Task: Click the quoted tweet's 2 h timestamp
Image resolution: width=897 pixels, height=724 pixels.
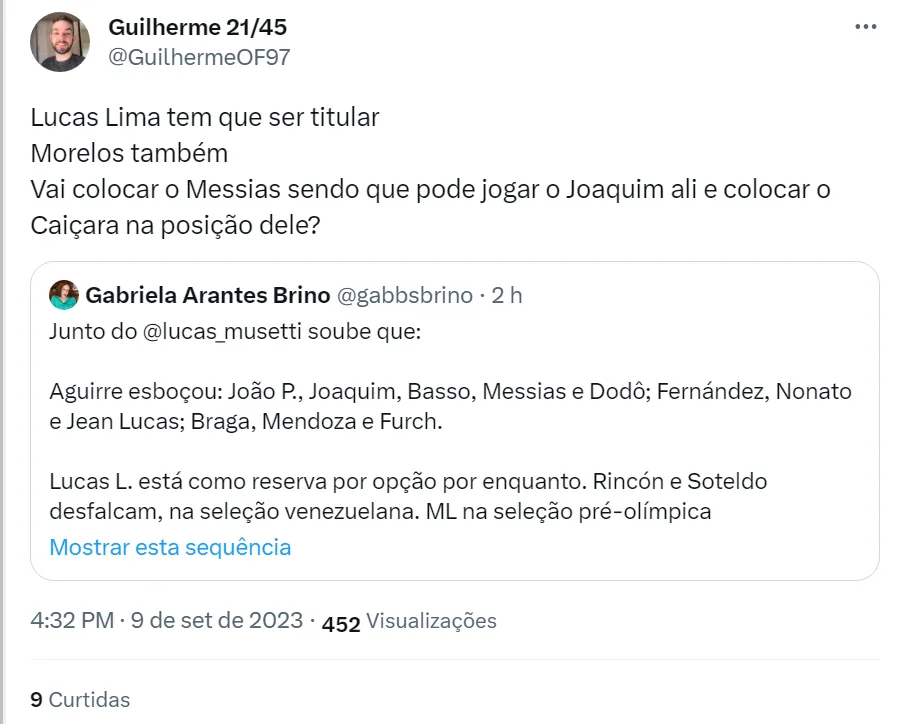Action: (x=507, y=295)
